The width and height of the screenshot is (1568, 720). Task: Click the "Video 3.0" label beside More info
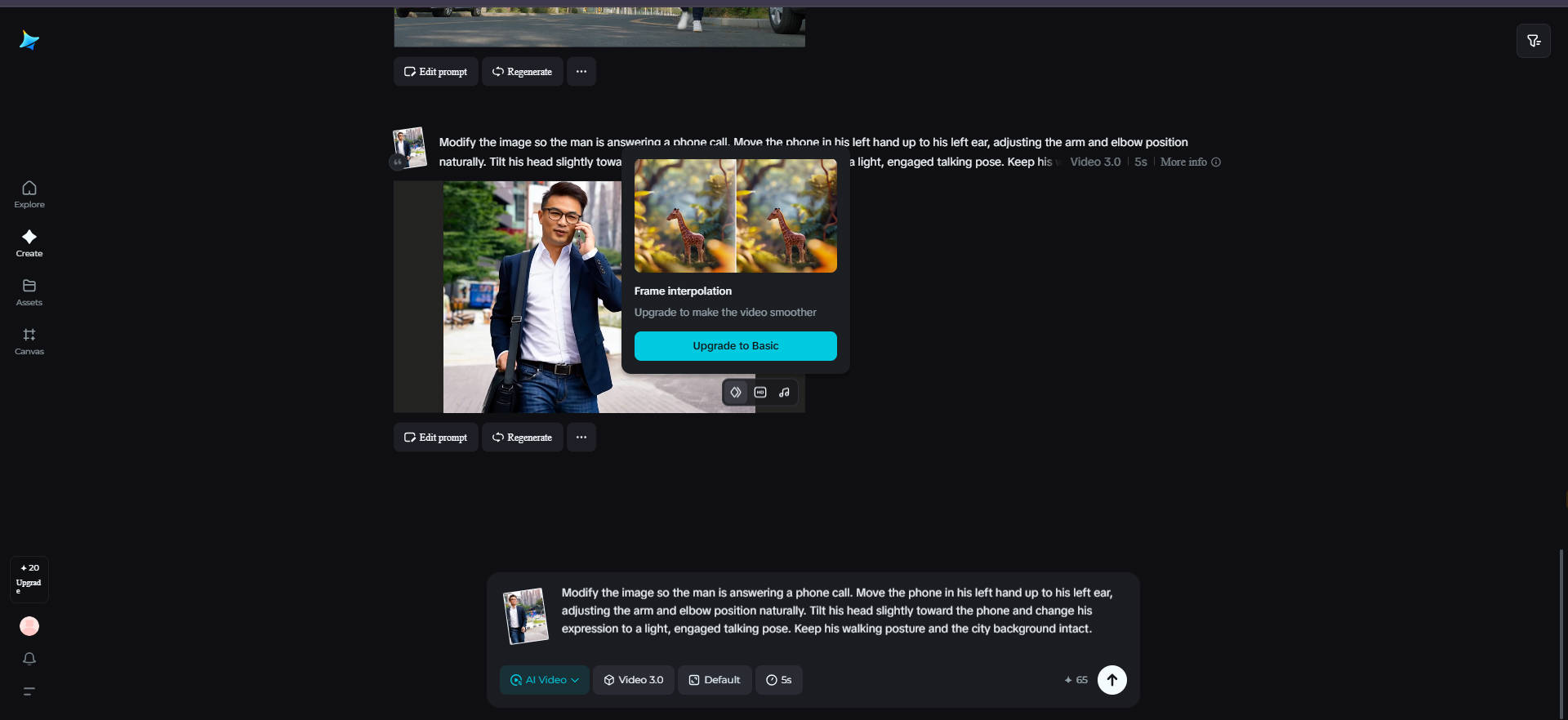(x=1095, y=162)
